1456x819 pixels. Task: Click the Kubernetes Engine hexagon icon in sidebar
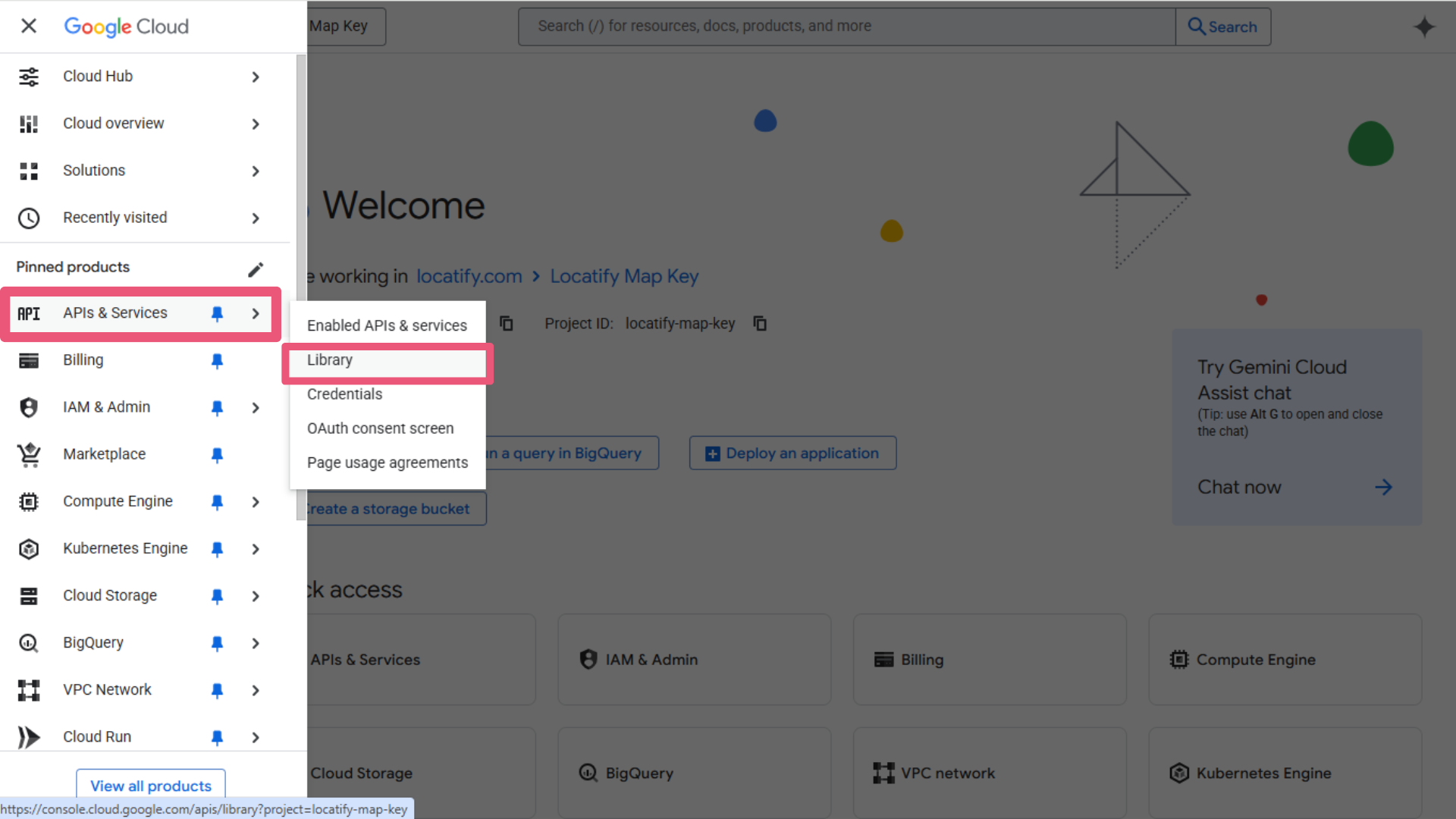29,548
